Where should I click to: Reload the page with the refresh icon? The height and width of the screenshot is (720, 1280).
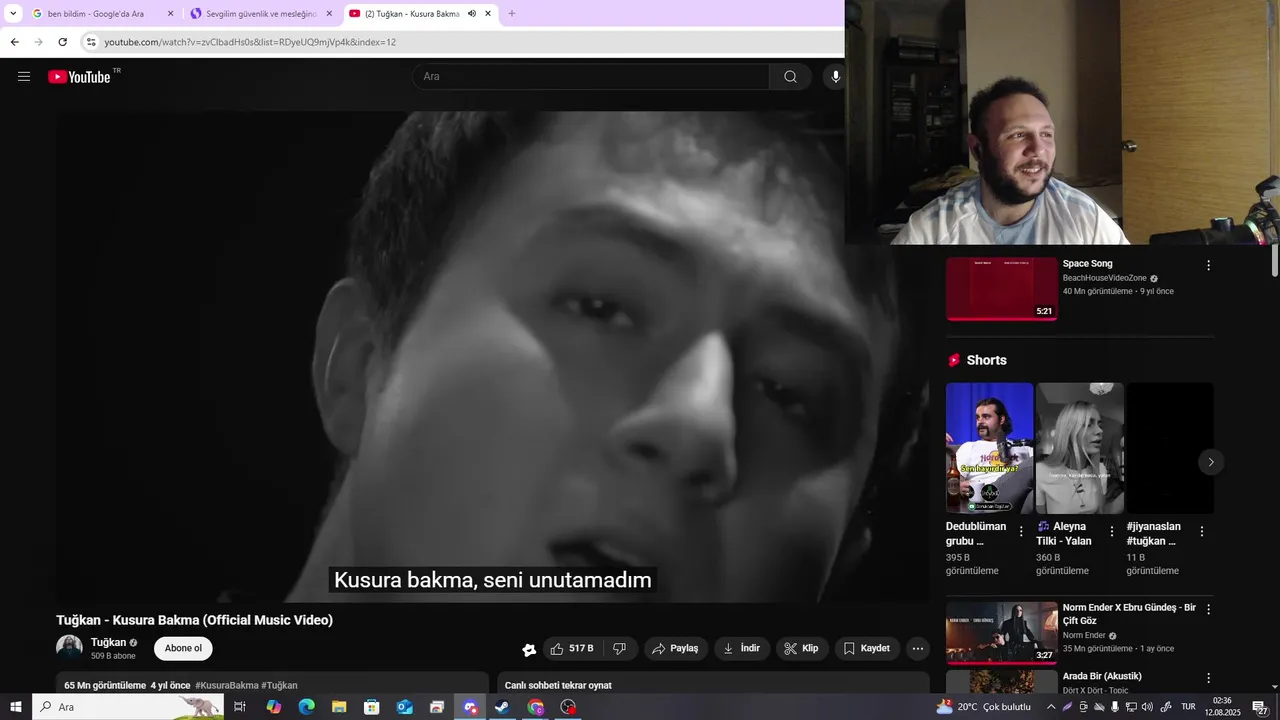tap(62, 42)
